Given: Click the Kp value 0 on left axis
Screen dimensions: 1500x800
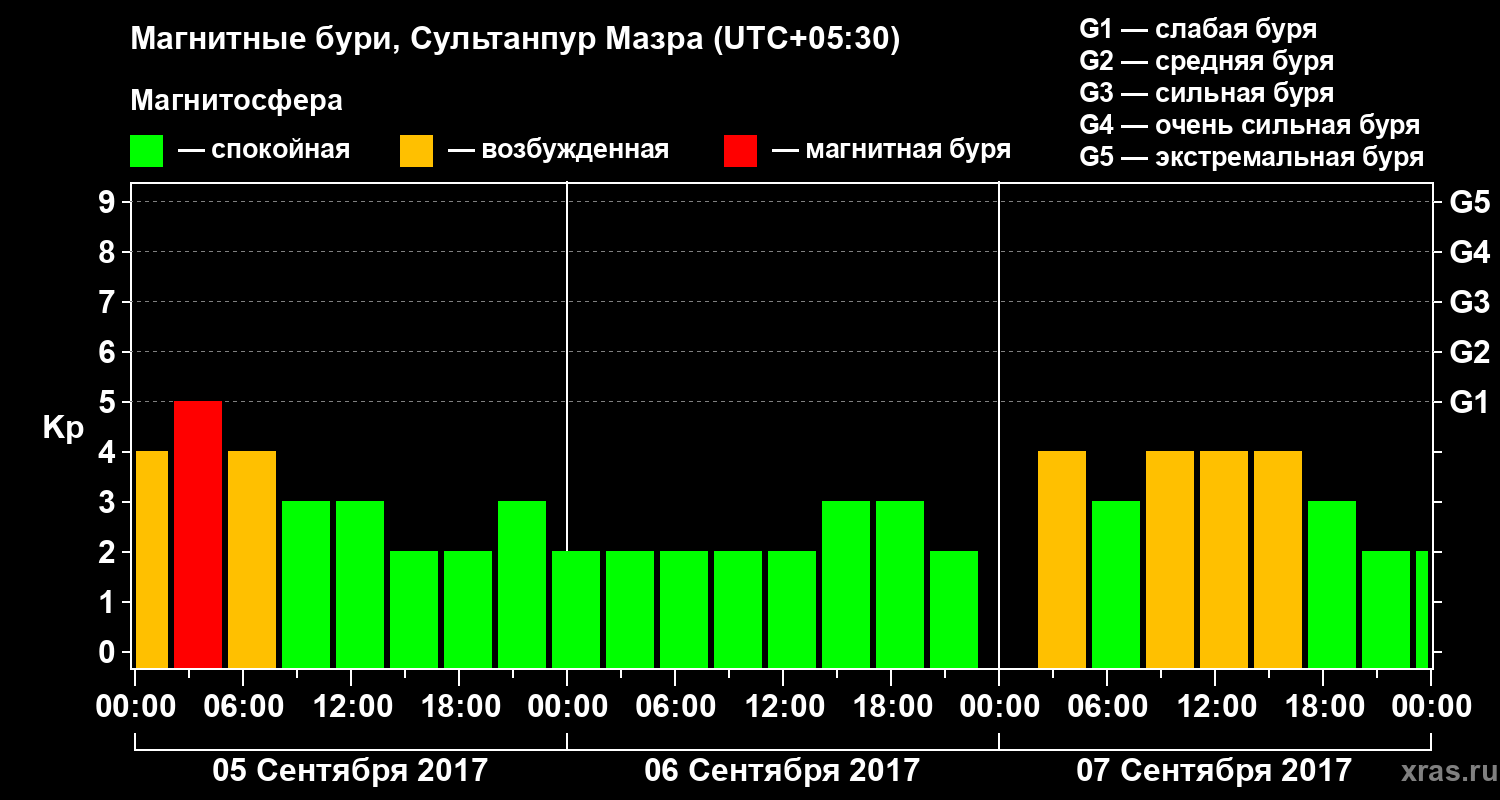Looking at the screenshot, I should click(109, 652).
